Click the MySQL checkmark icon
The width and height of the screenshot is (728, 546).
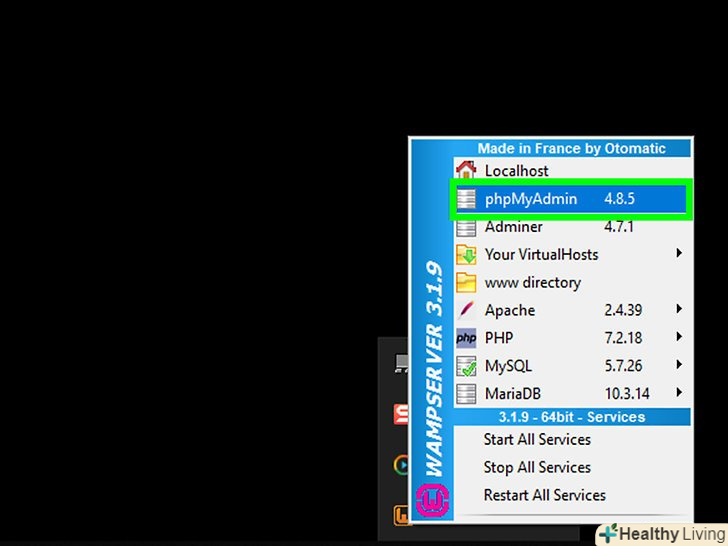[466, 366]
